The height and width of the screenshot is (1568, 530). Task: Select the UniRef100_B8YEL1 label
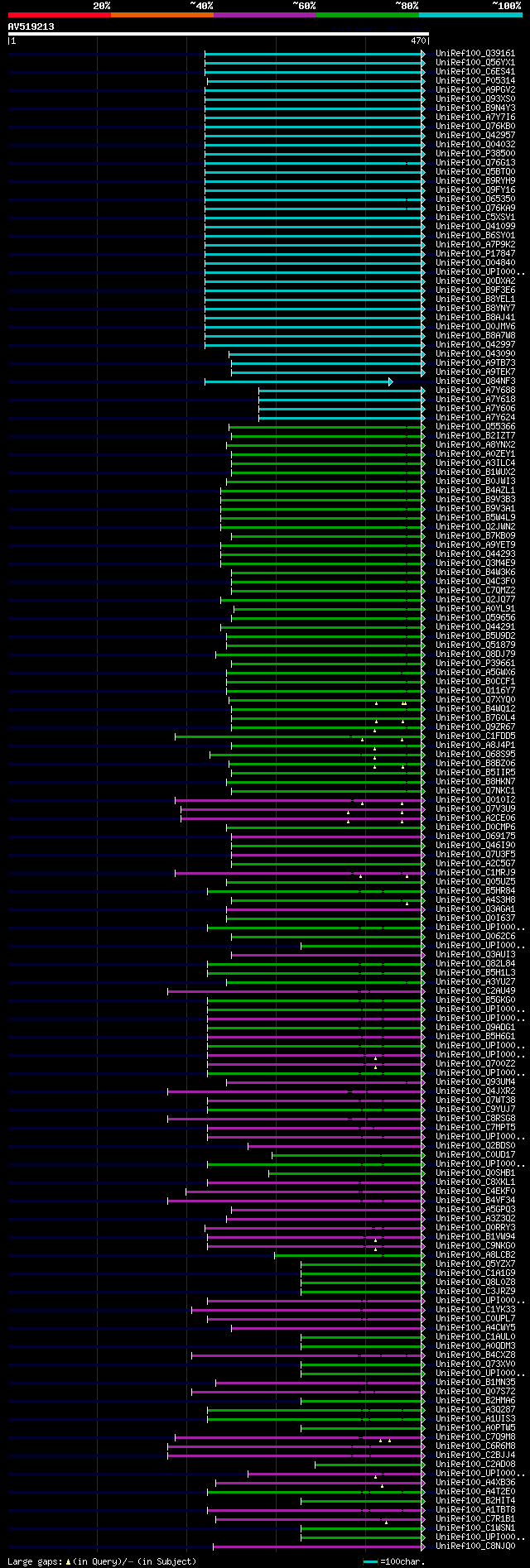coord(475,299)
